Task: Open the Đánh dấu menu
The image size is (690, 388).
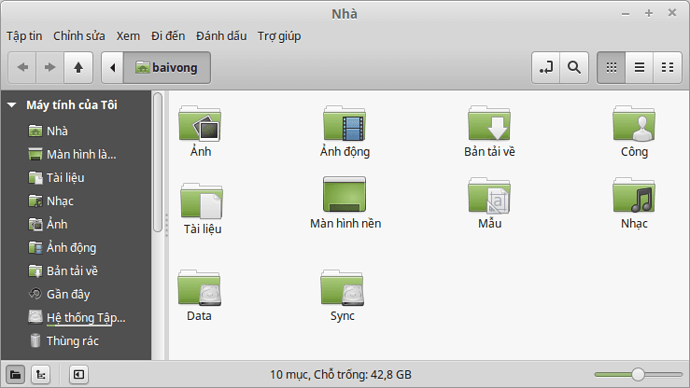Action: [221, 36]
